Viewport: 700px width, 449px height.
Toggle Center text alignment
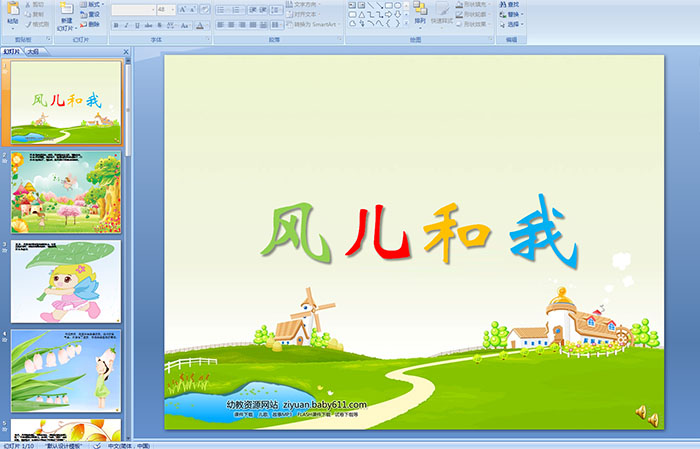click(231, 25)
